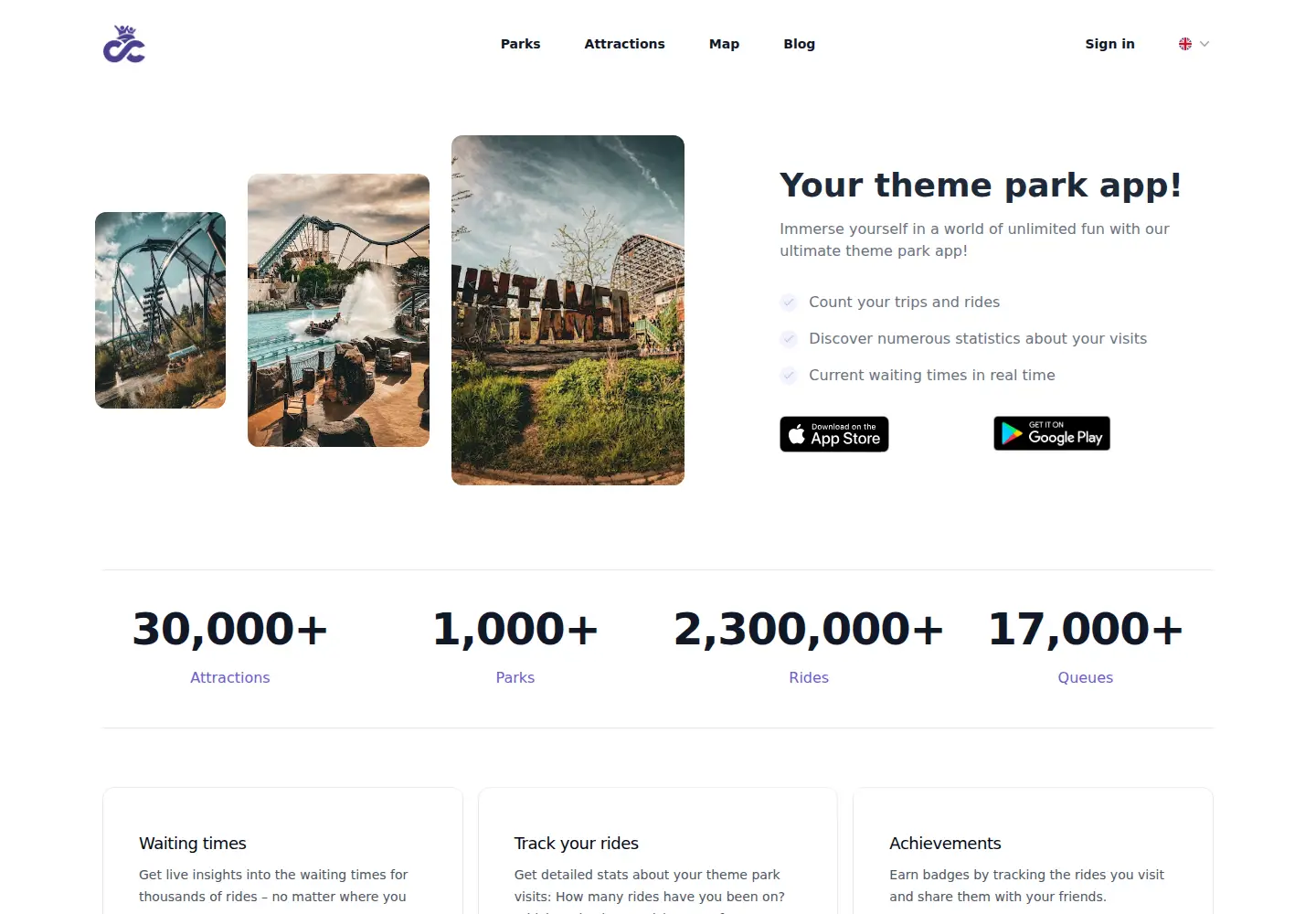Click the Queues stat label
The width and height of the screenshot is (1316, 914).
click(x=1086, y=677)
